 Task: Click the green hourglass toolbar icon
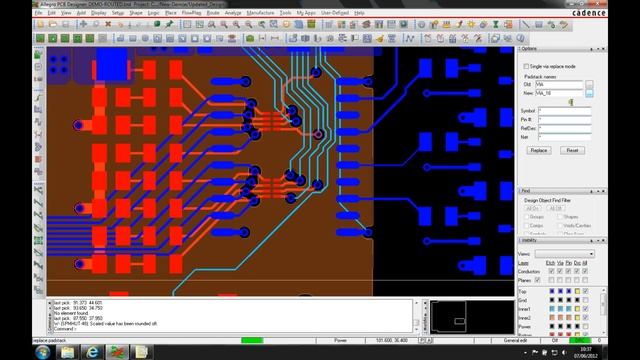click(x=496, y=24)
